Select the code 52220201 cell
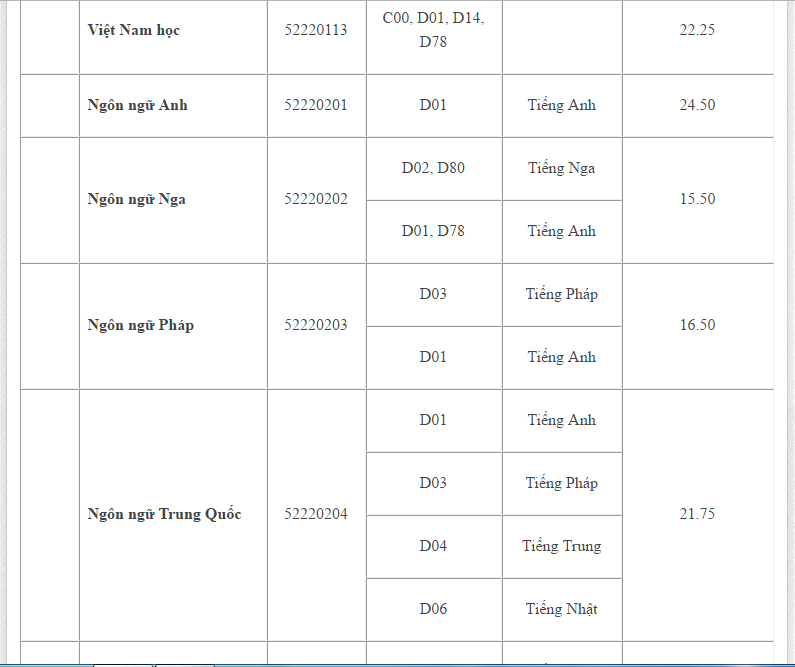 (x=316, y=105)
